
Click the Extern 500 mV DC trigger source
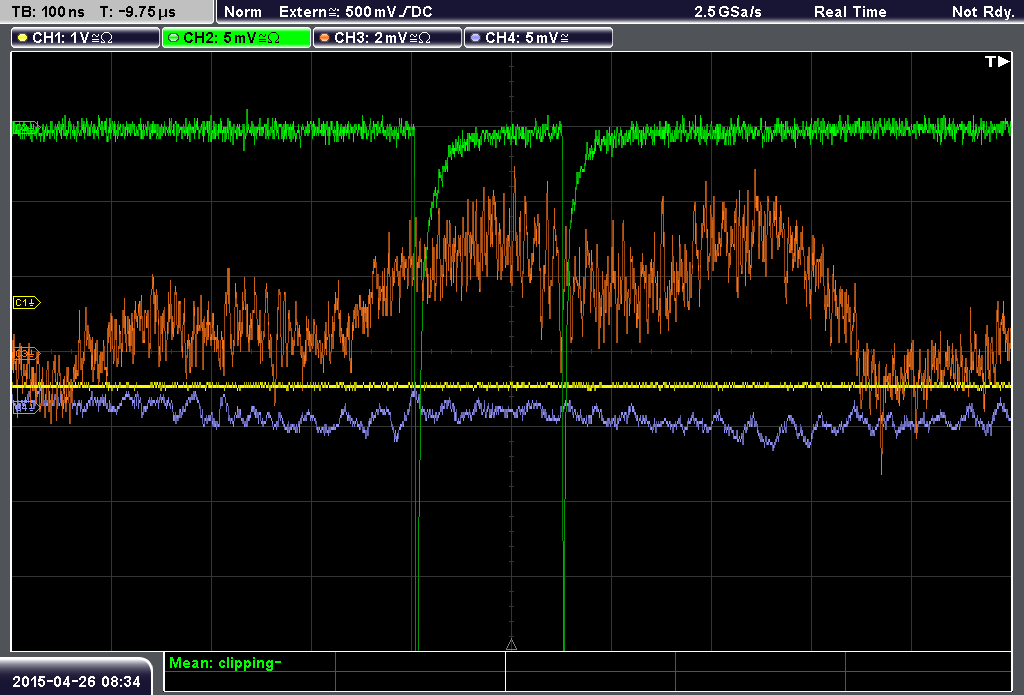coord(355,12)
